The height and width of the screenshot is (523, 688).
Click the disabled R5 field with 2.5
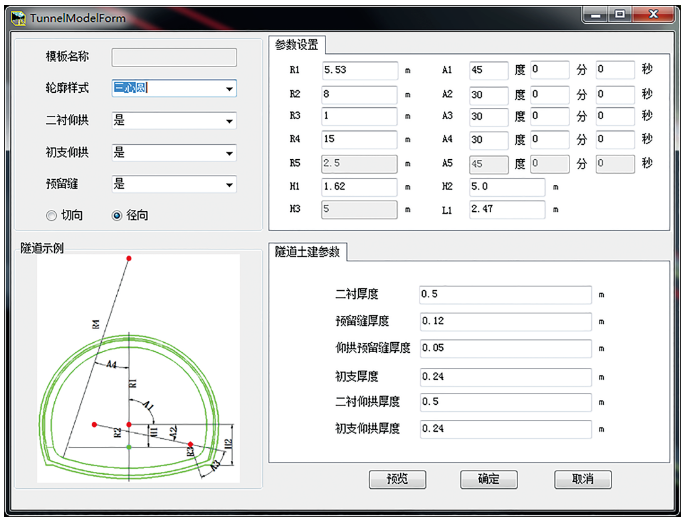coord(360,164)
